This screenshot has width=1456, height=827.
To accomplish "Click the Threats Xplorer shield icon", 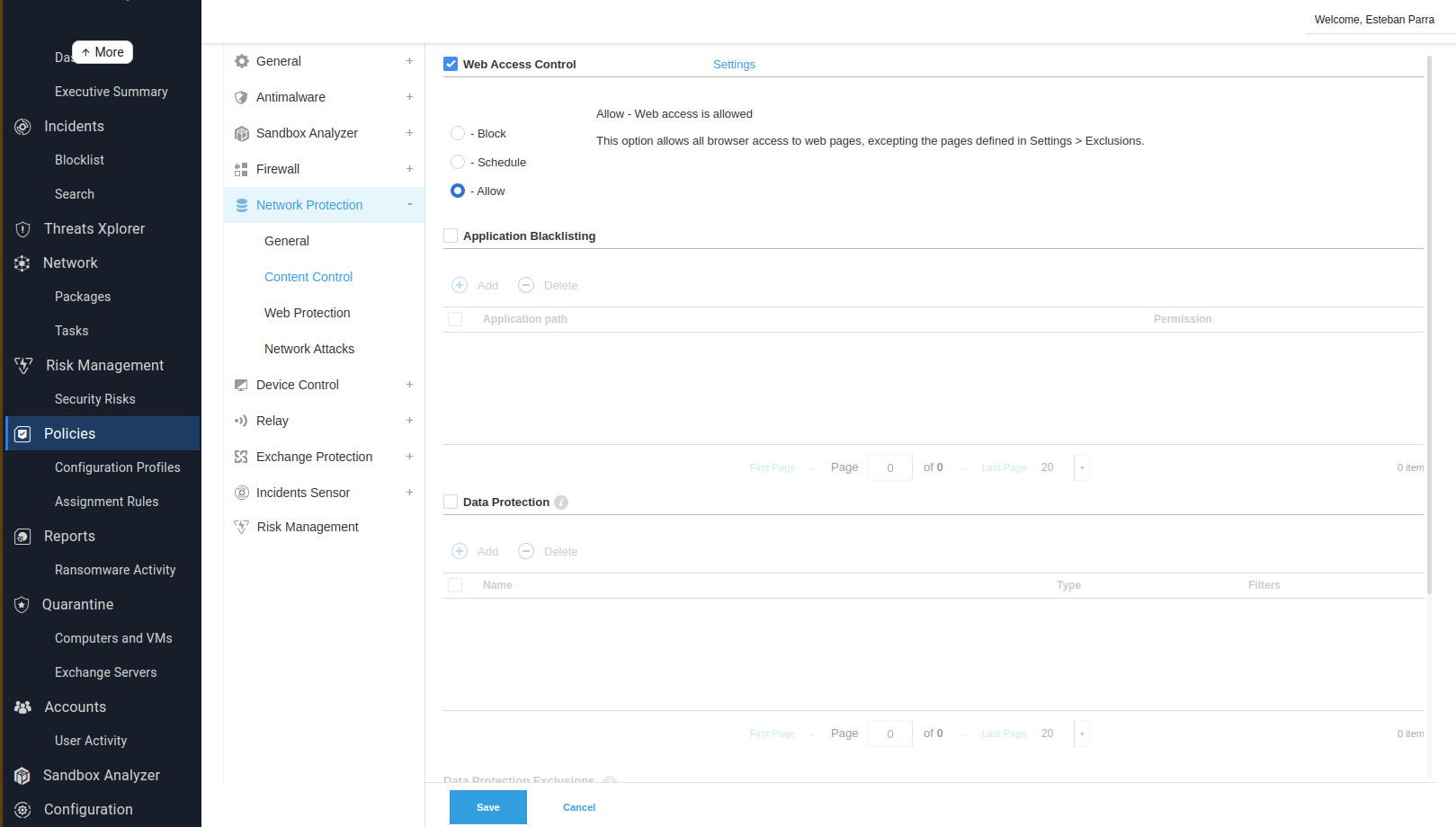I will point(22,229).
